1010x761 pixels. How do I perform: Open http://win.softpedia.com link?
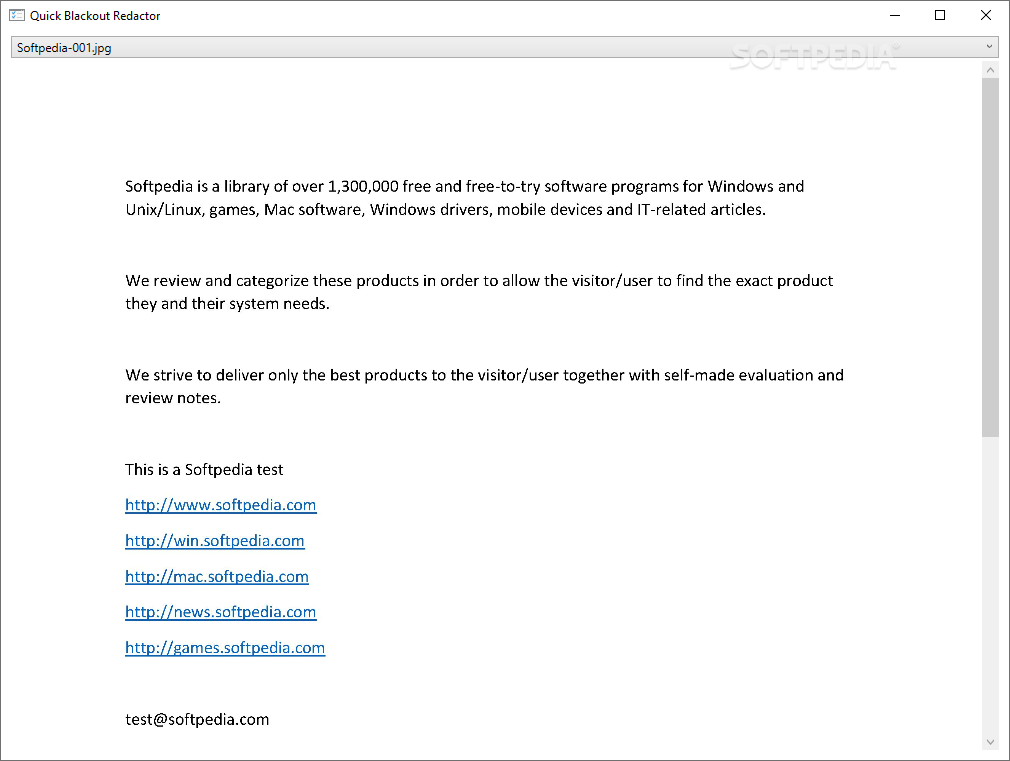pos(214,541)
